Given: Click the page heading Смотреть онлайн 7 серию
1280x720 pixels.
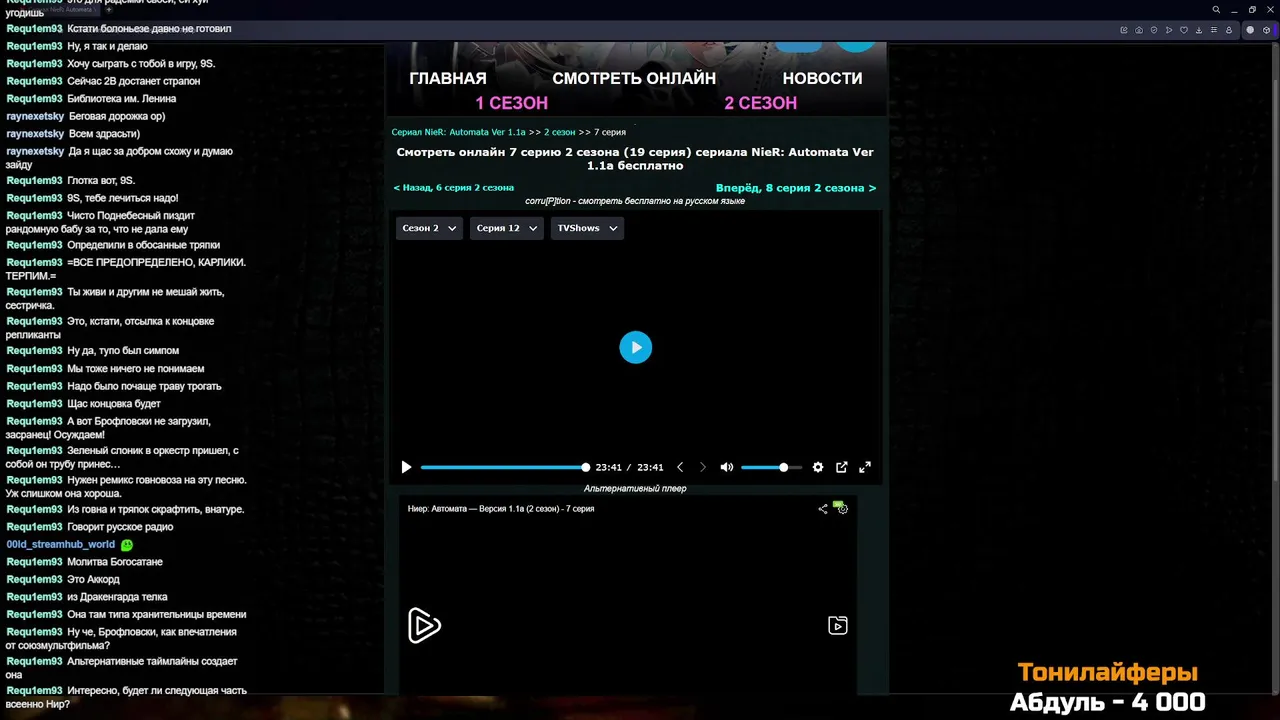Looking at the screenshot, I should [x=635, y=159].
